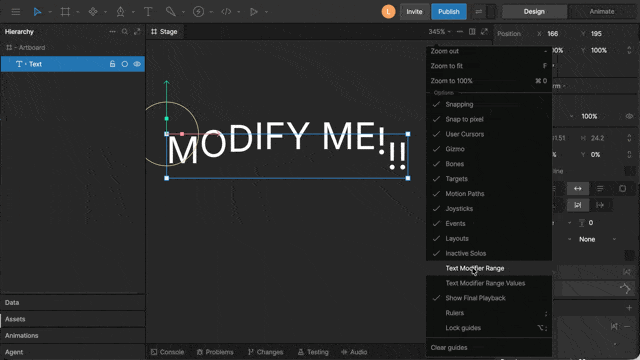This screenshot has width=640, height=360.
Task: Open the Stage tab
Action: pos(164,31)
